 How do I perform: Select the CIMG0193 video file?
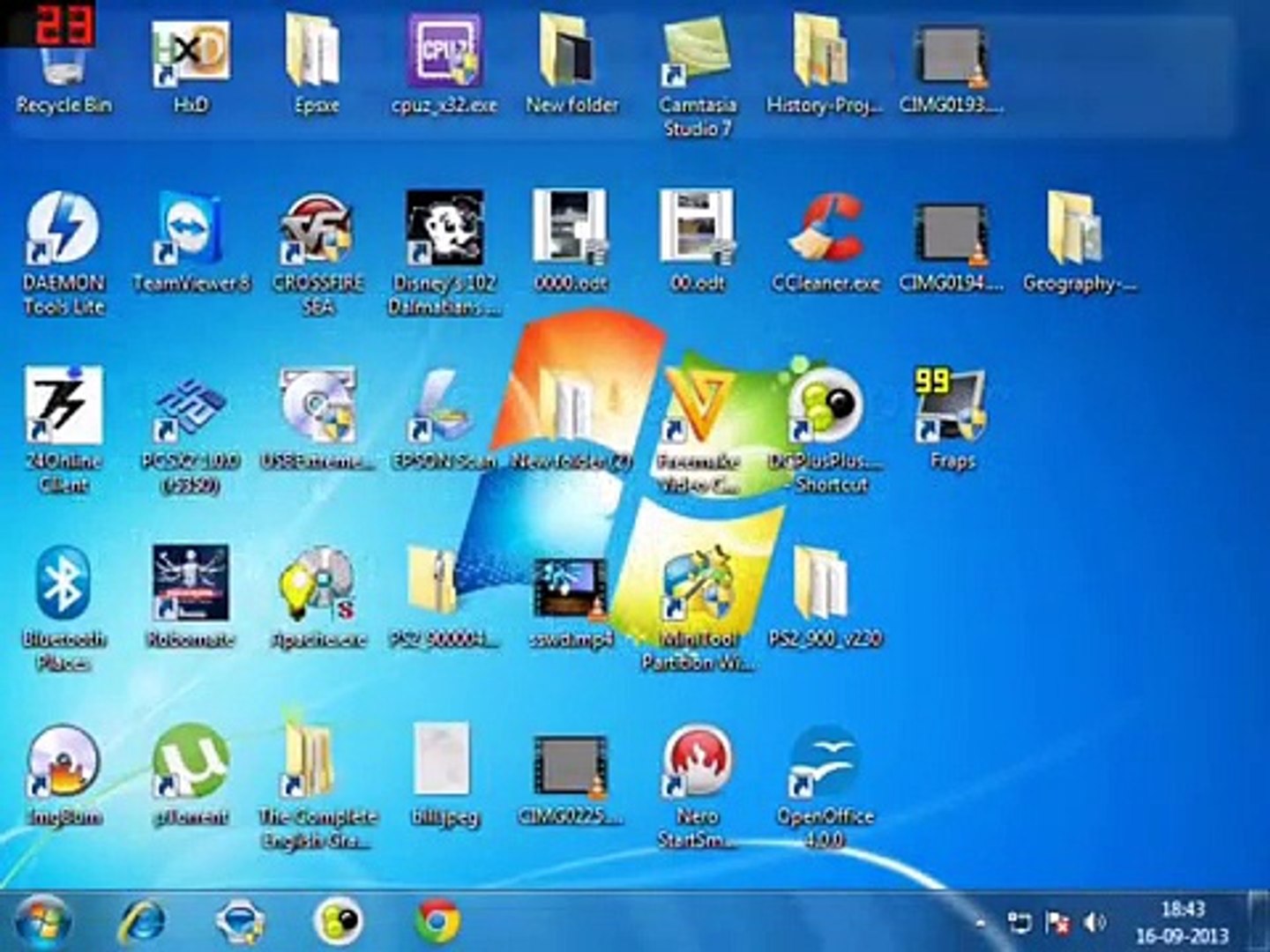pos(951,71)
